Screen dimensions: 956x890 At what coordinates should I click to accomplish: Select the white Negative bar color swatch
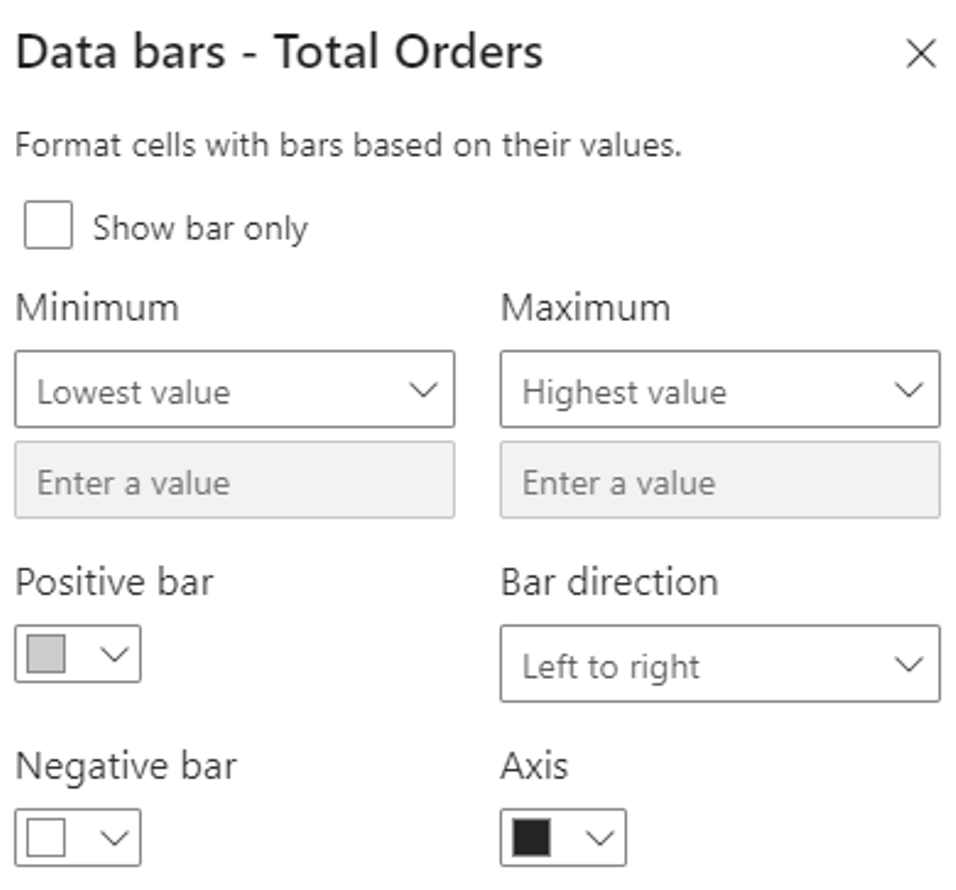46,838
